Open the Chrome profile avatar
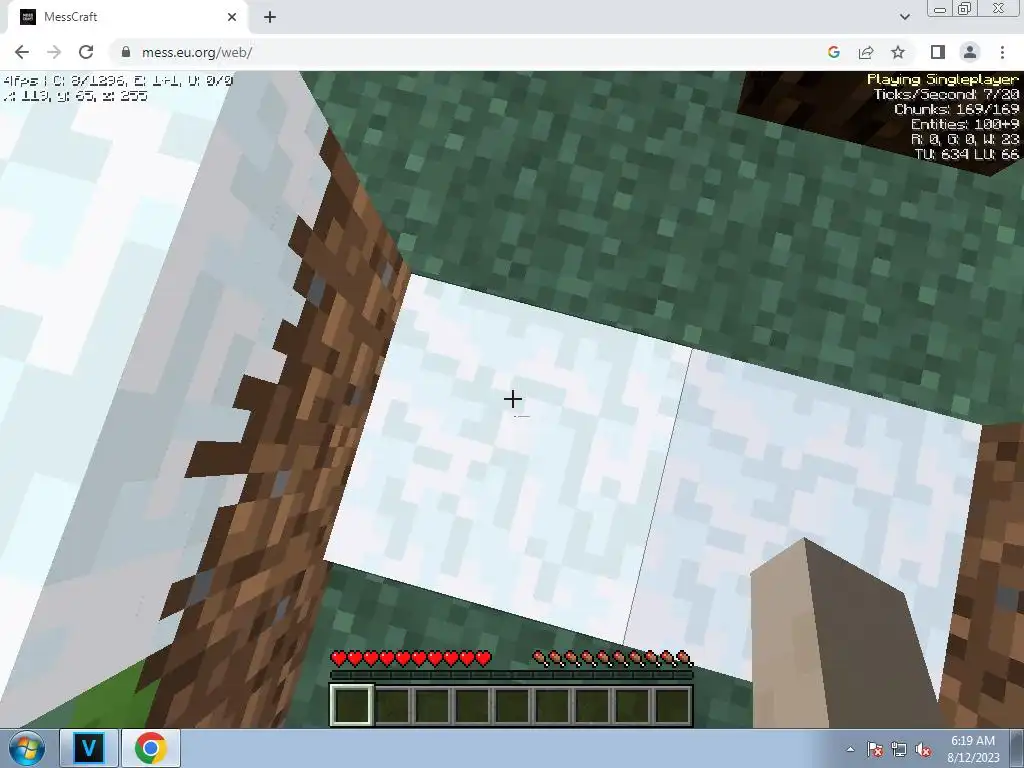 click(x=970, y=52)
